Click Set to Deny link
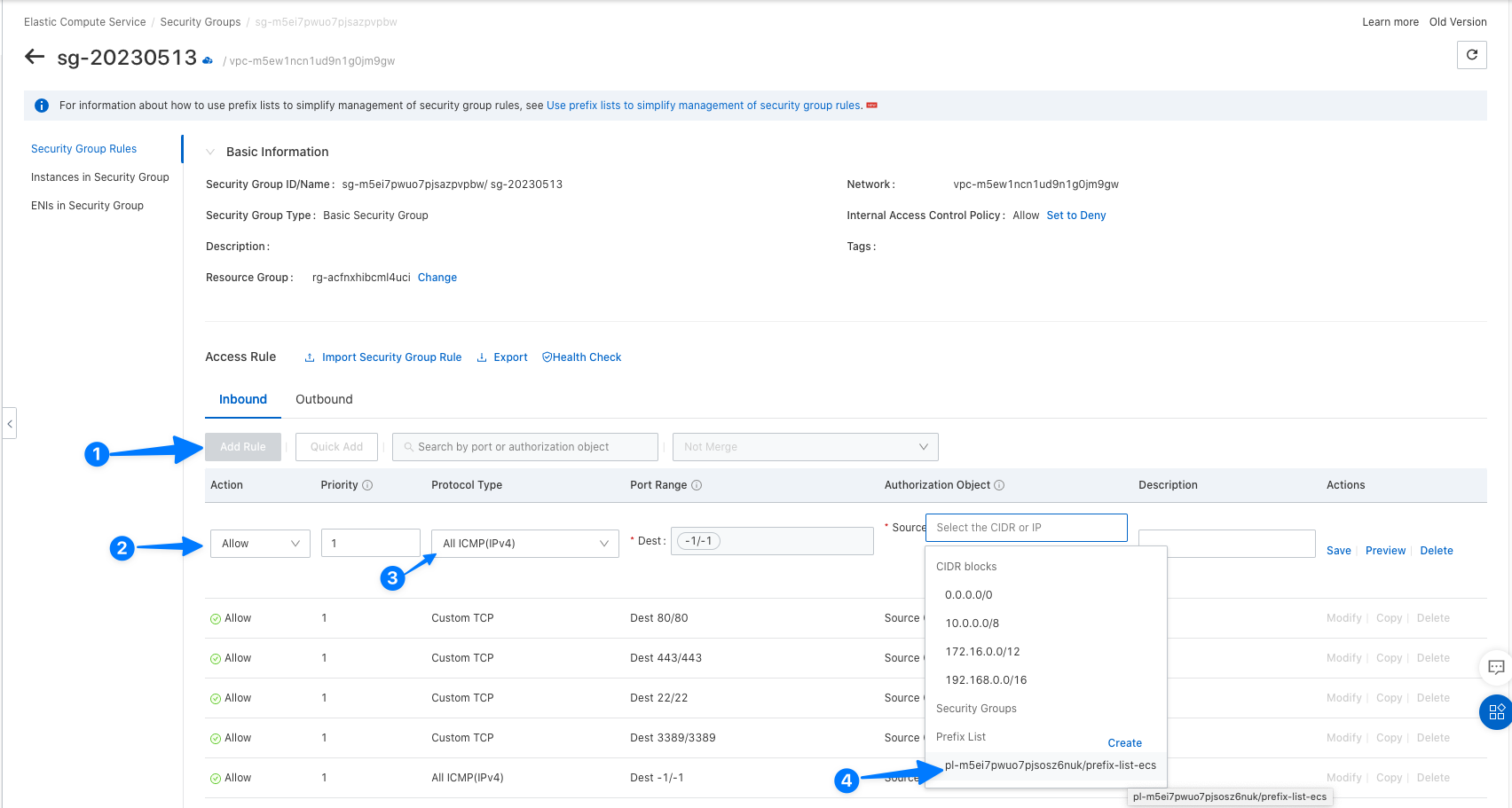Image resolution: width=1512 pixels, height=808 pixels. 1075,216
